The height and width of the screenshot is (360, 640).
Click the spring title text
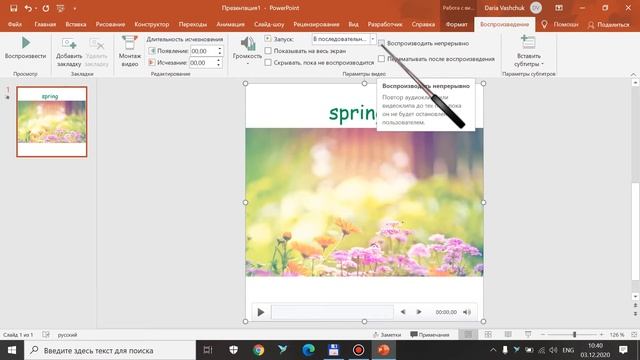pos(353,113)
